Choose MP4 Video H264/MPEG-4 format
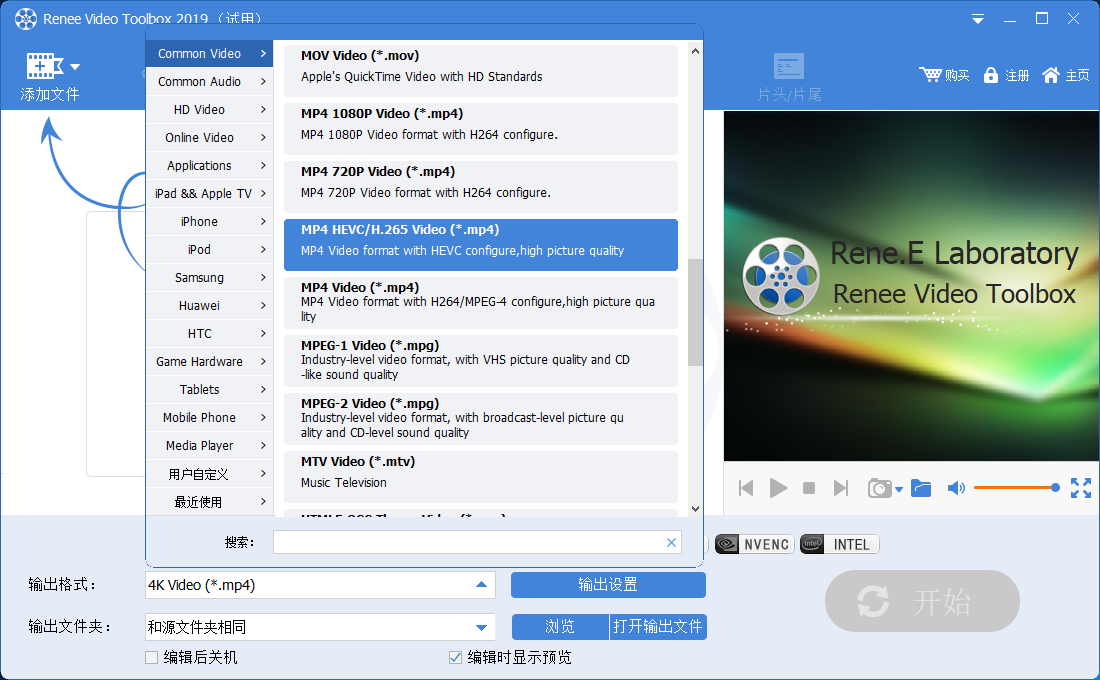The height and width of the screenshot is (680, 1100). pos(481,302)
